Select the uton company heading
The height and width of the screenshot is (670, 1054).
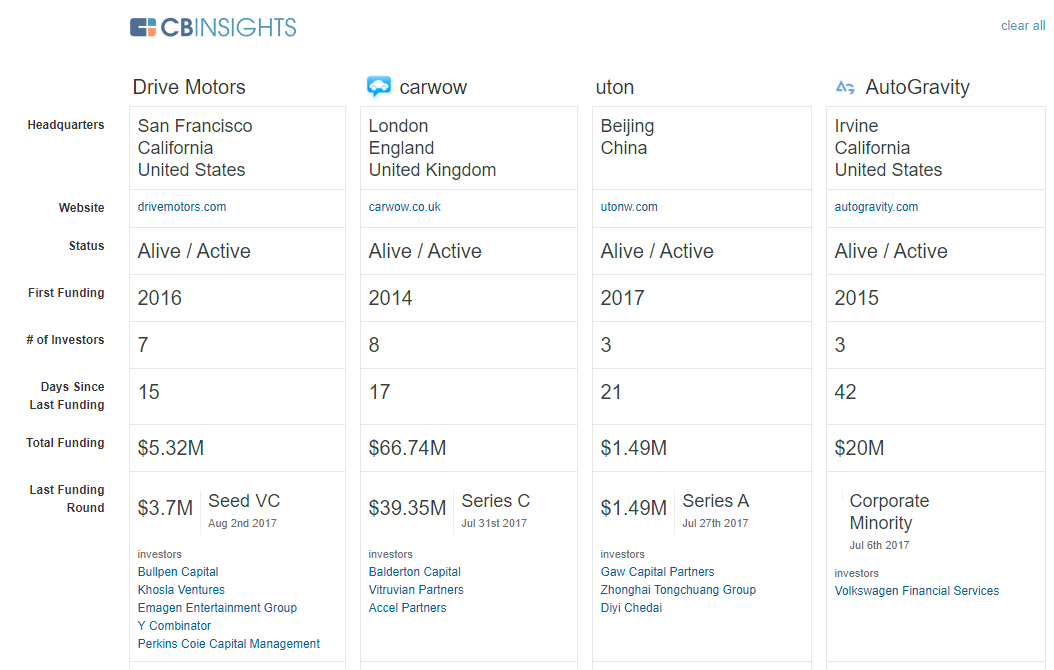click(614, 87)
